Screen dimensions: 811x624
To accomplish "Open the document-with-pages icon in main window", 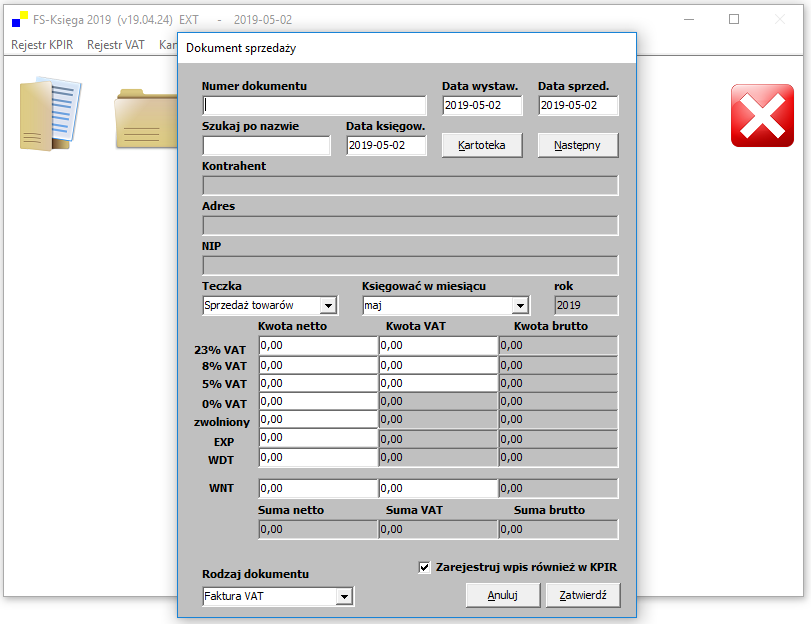I will click(50, 114).
